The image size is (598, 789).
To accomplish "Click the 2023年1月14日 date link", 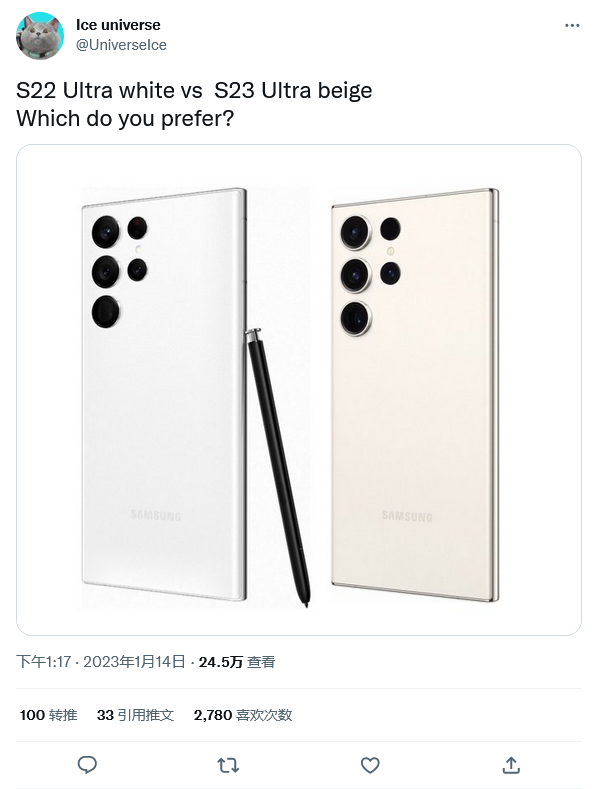I will 134,662.
